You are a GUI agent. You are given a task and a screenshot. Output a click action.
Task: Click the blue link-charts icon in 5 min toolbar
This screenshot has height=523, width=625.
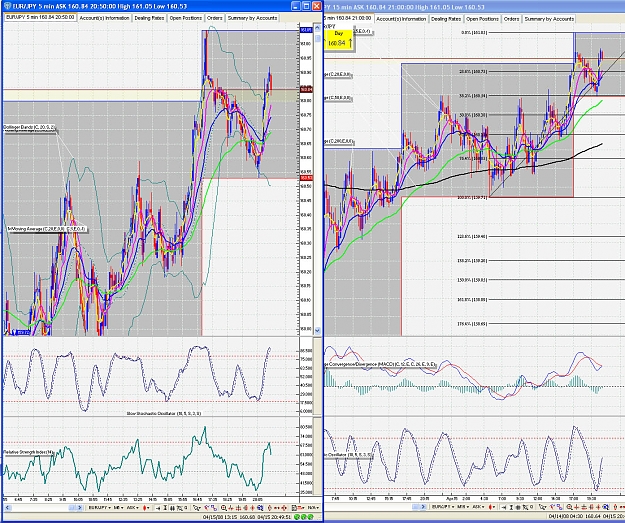(214, 508)
